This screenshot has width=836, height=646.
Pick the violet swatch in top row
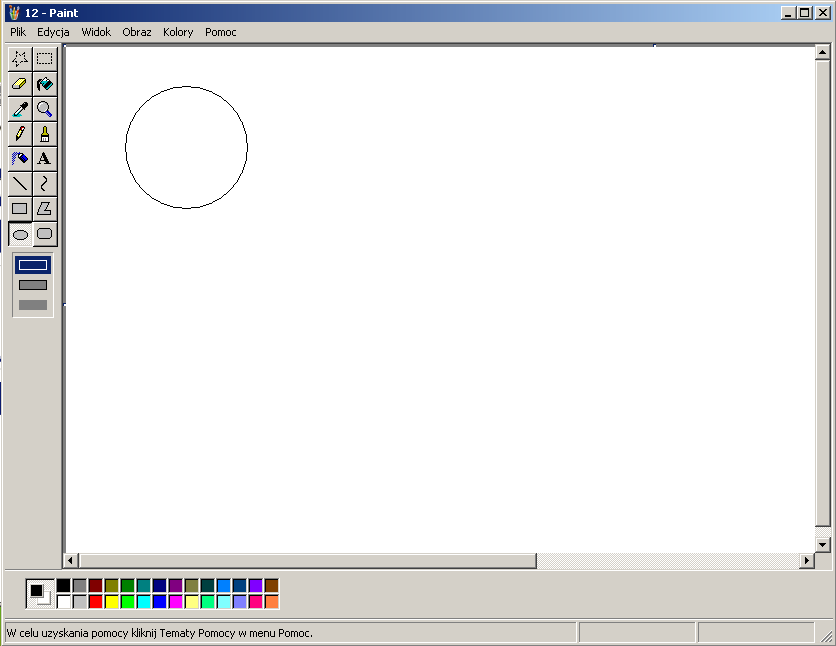[x=255, y=586]
